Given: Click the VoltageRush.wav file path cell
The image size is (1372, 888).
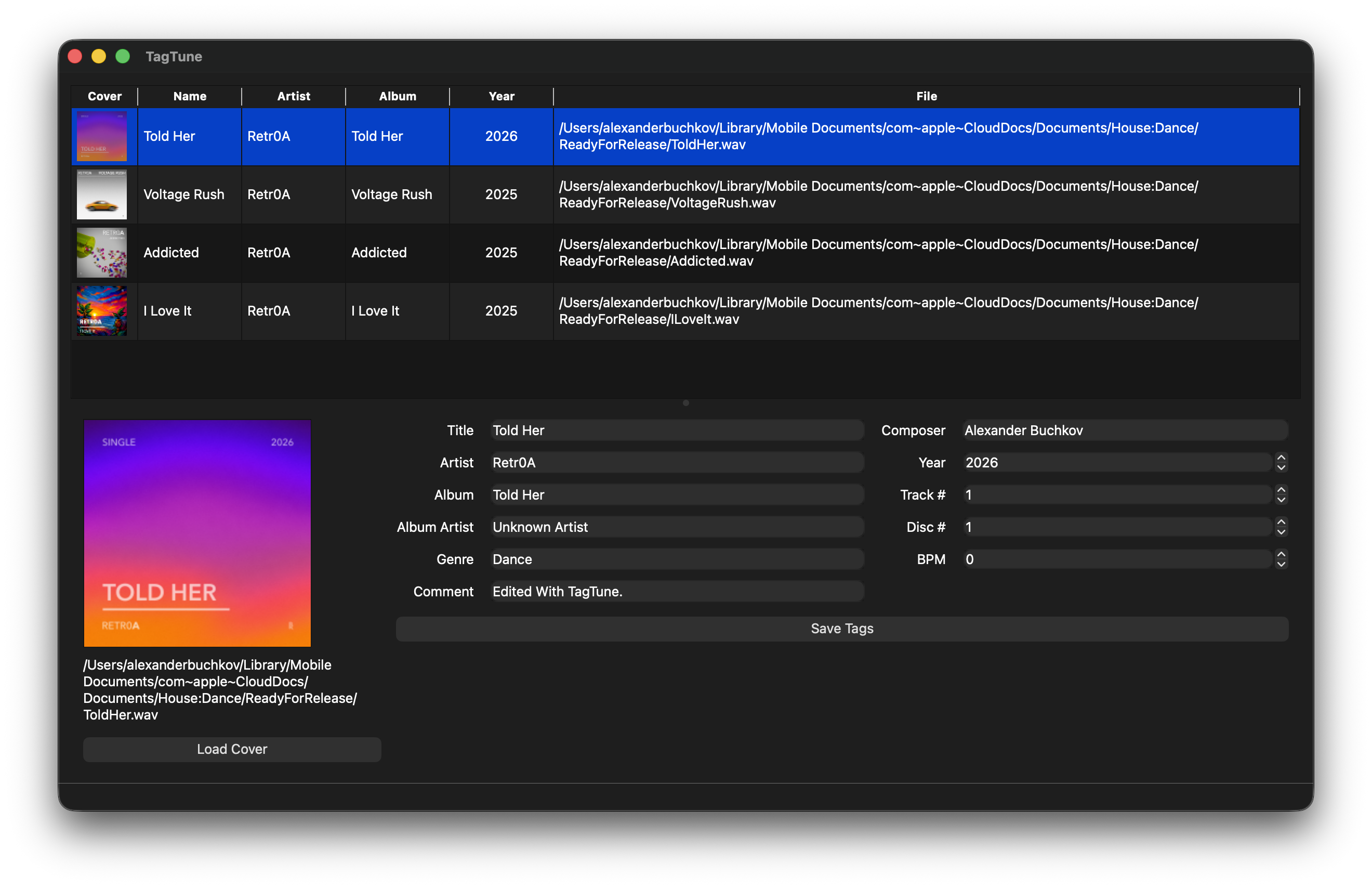Looking at the screenshot, I should (927, 195).
